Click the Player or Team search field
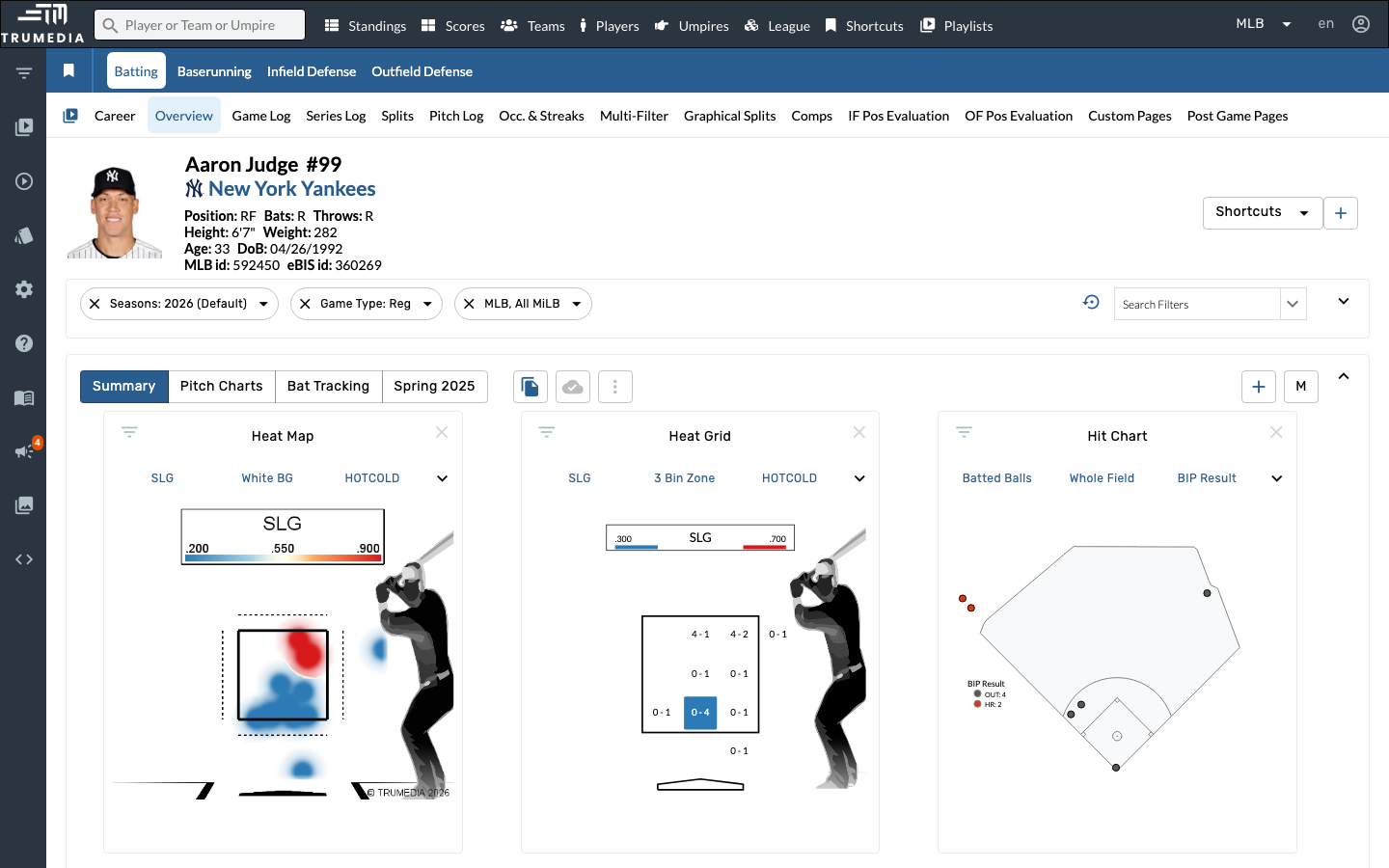 pyautogui.click(x=200, y=25)
